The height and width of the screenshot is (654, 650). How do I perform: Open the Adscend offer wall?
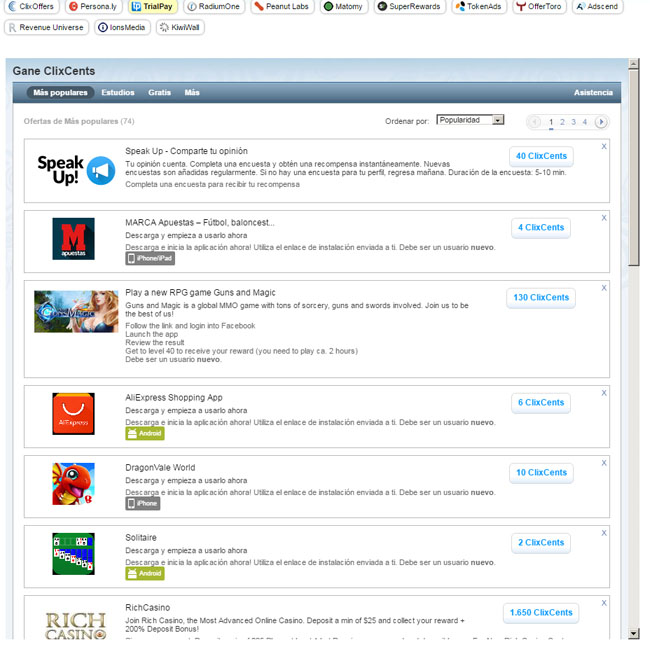click(x=598, y=6)
